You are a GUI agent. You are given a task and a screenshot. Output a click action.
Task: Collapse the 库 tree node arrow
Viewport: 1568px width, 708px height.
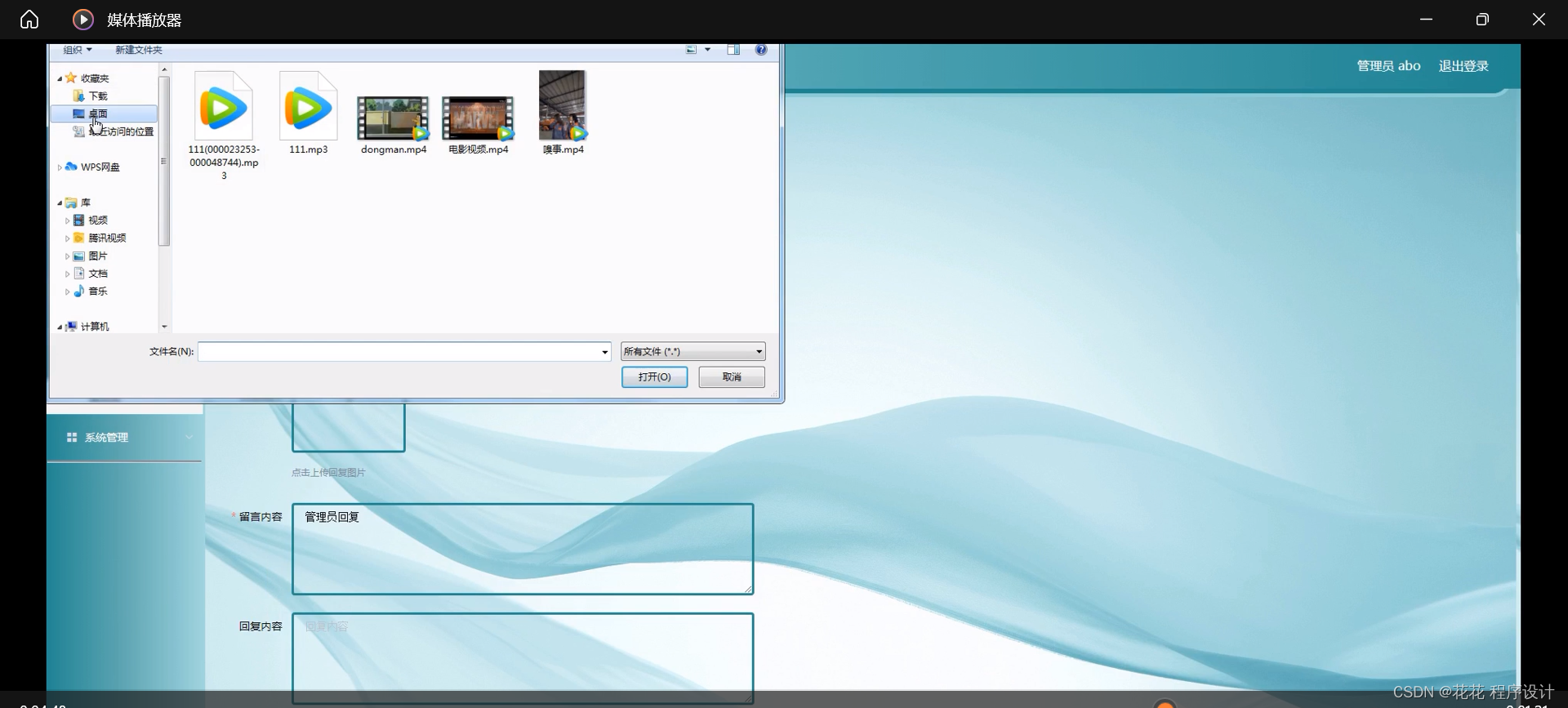point(60,203)
